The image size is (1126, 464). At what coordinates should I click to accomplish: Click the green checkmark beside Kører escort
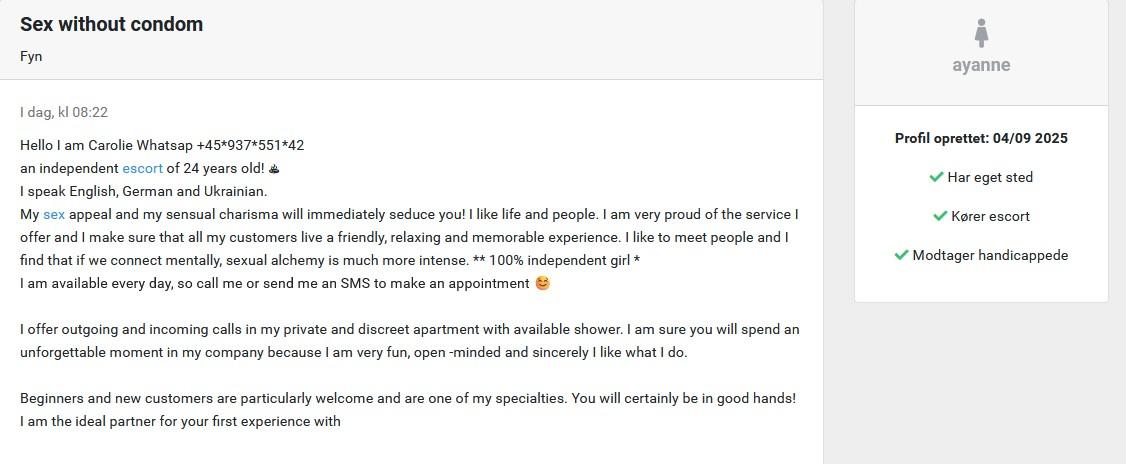tap(940, 216)
